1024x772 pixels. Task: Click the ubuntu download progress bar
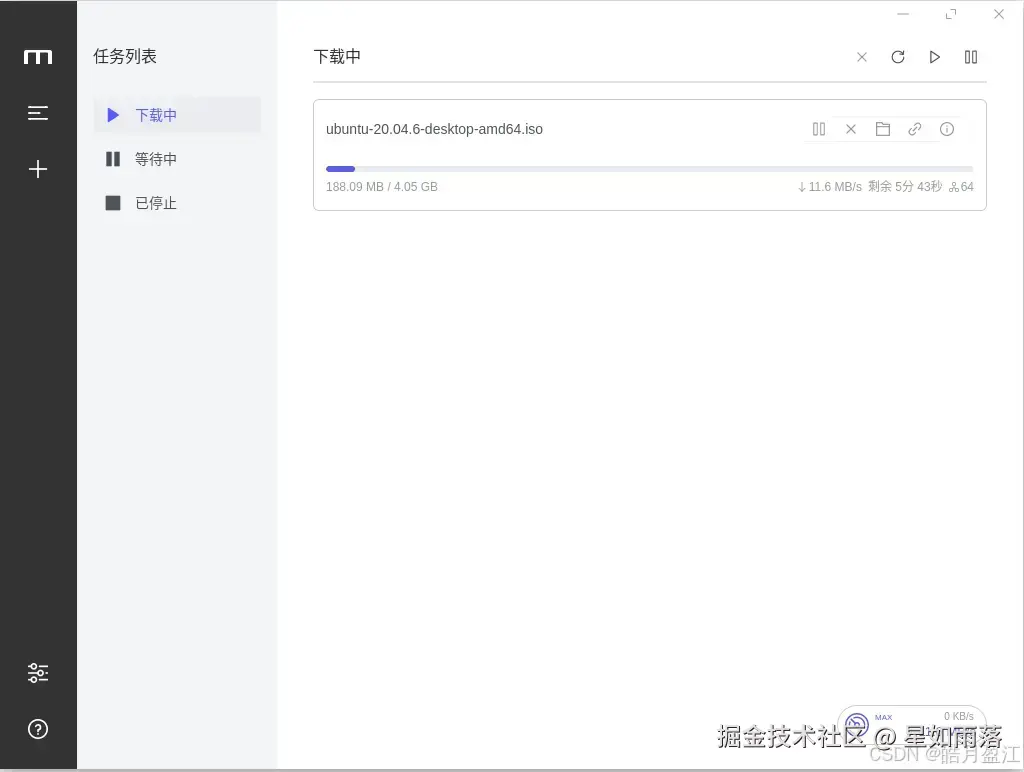tap(648, 168)
